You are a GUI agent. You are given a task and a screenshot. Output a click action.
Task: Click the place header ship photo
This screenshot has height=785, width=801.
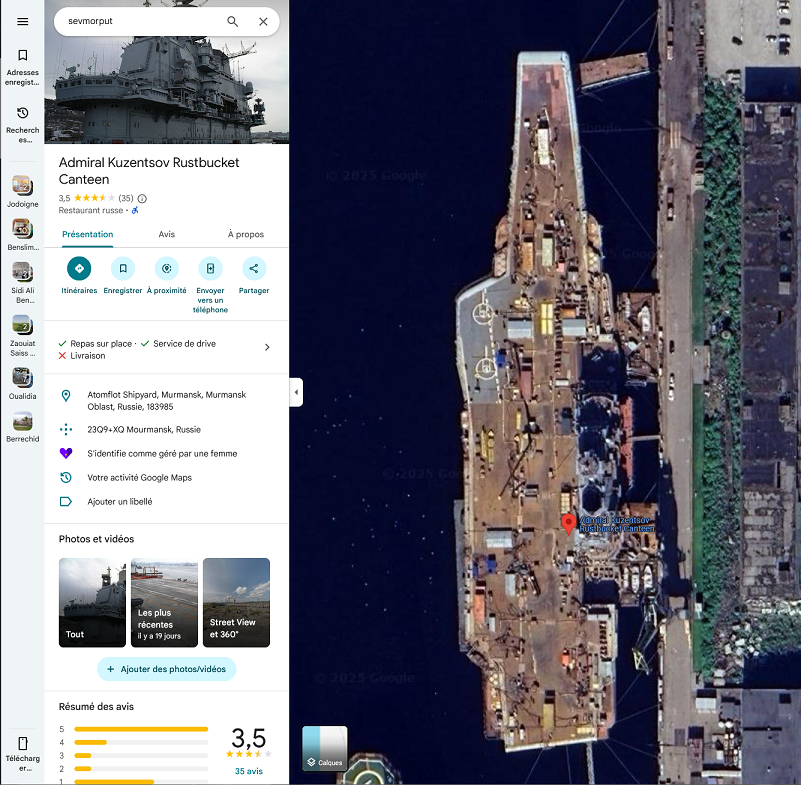167,89
